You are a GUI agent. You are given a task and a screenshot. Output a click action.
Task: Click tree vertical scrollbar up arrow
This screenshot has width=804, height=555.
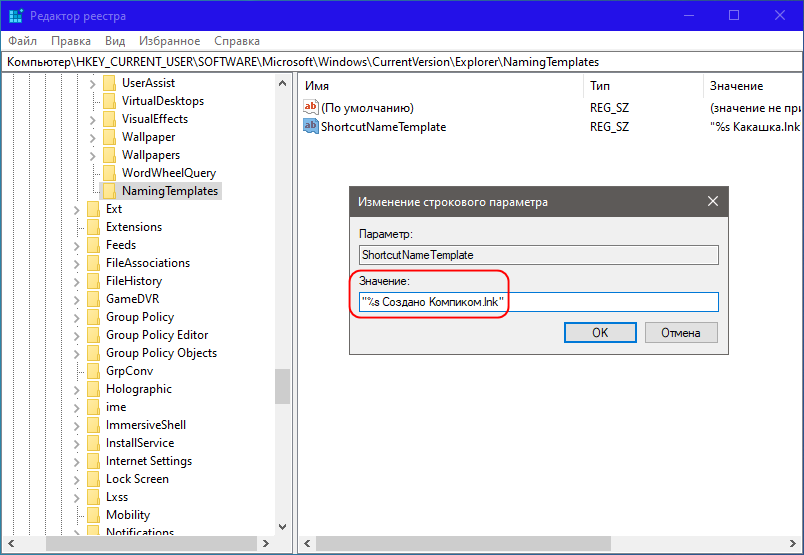click(283, 83)
